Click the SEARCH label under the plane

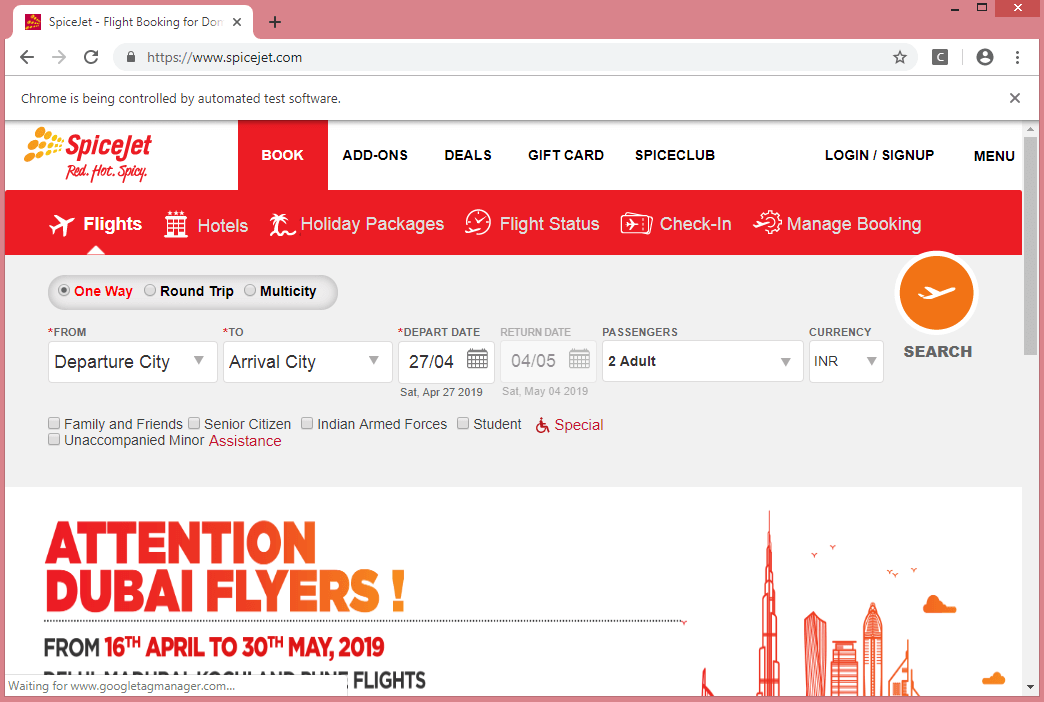[x=937, y=352]
